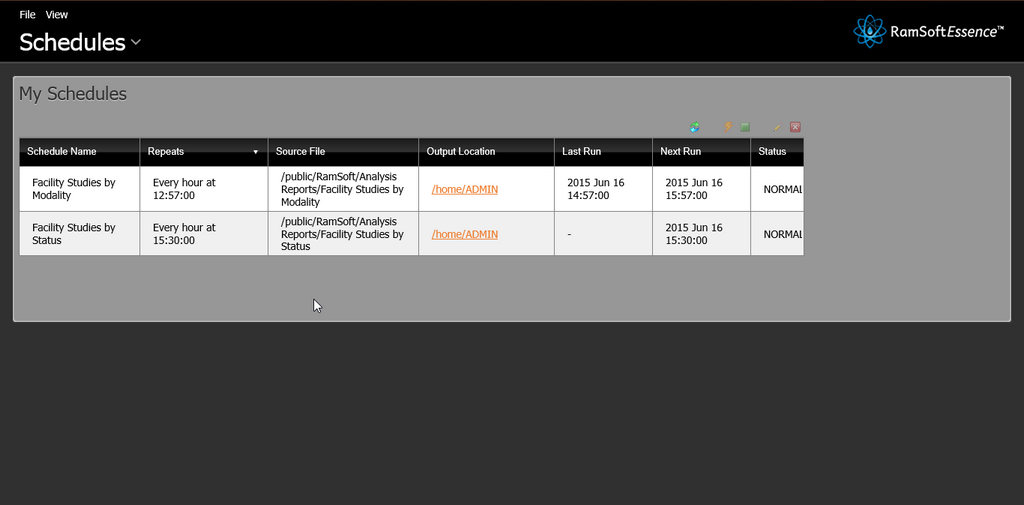
Task: Sort by Next Run column header
Action: point(680,152)
